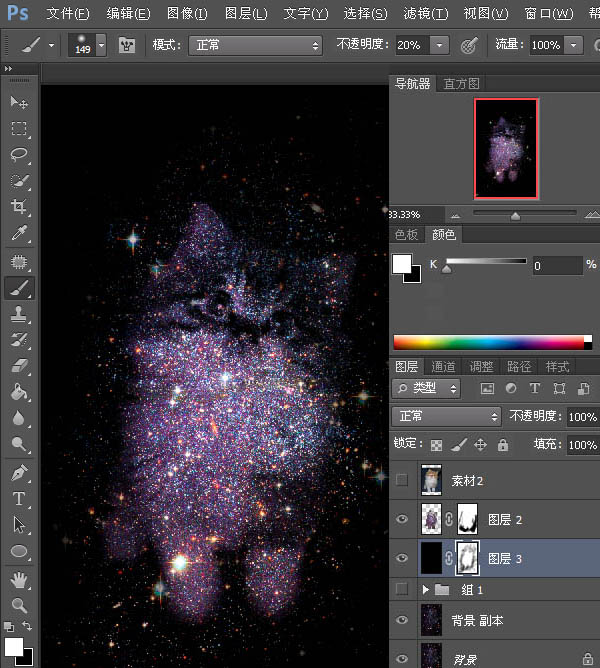The height and width of the screenshot is (668, 600).
Task: Open the layer blend mode 正常 dropdown
Action: (448, 416)
